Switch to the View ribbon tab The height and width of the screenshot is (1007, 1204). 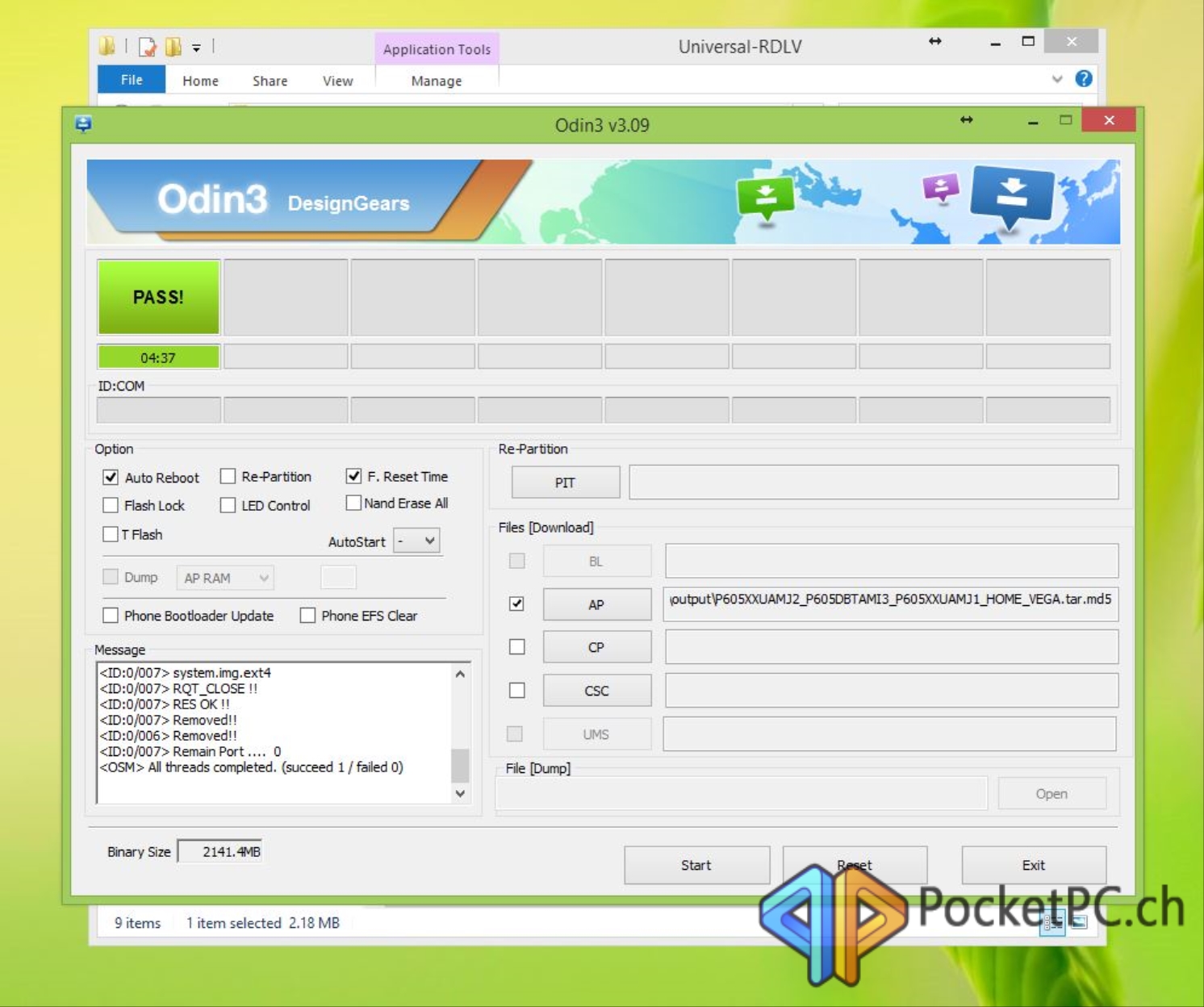[337, 81]
